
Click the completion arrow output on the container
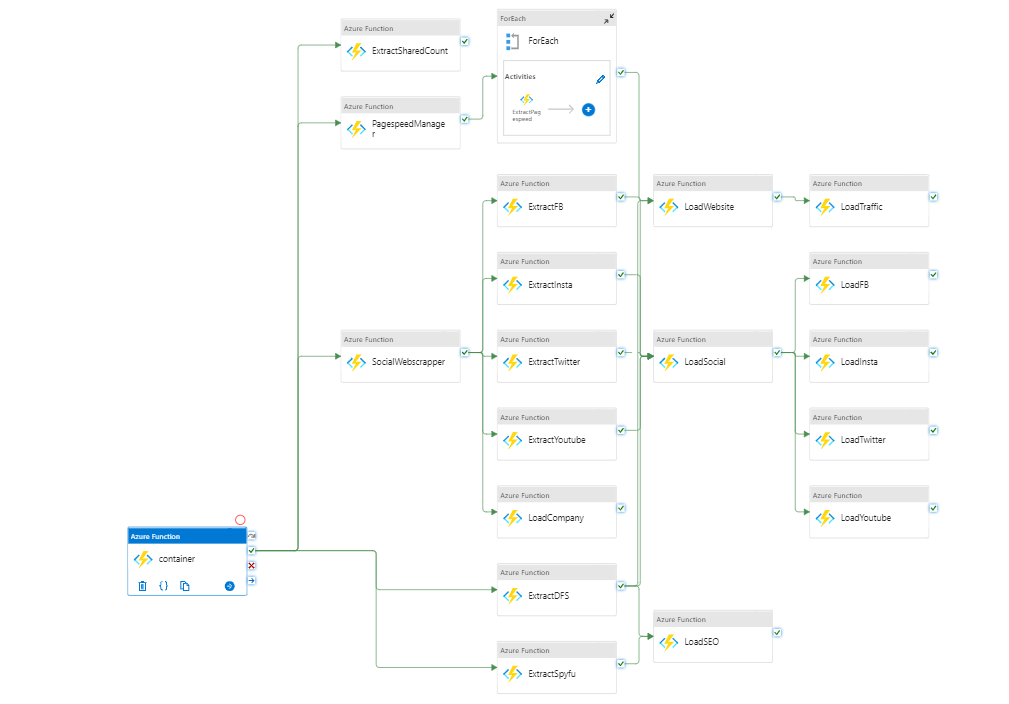pos(251,580)
